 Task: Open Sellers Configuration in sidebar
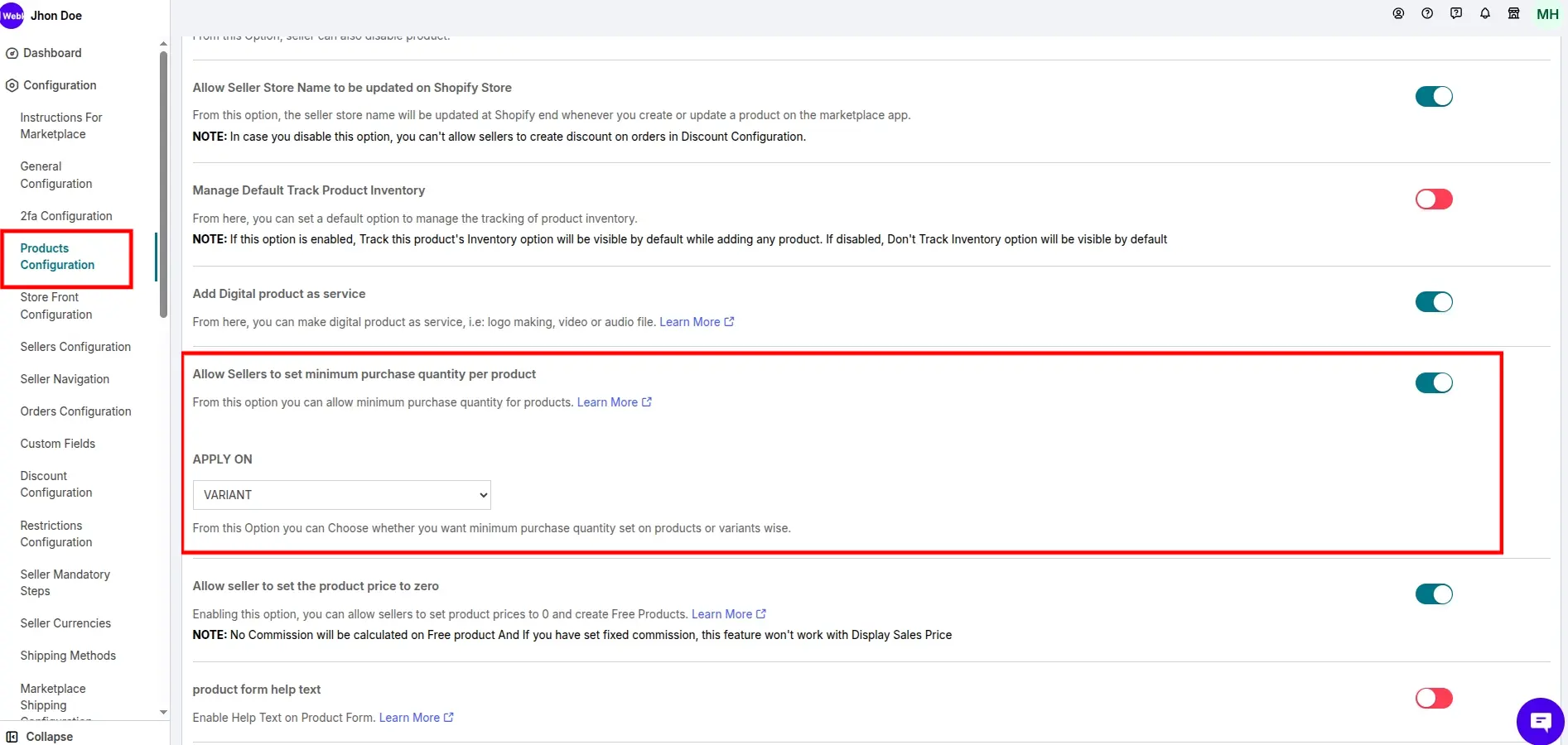coord(75,347)
